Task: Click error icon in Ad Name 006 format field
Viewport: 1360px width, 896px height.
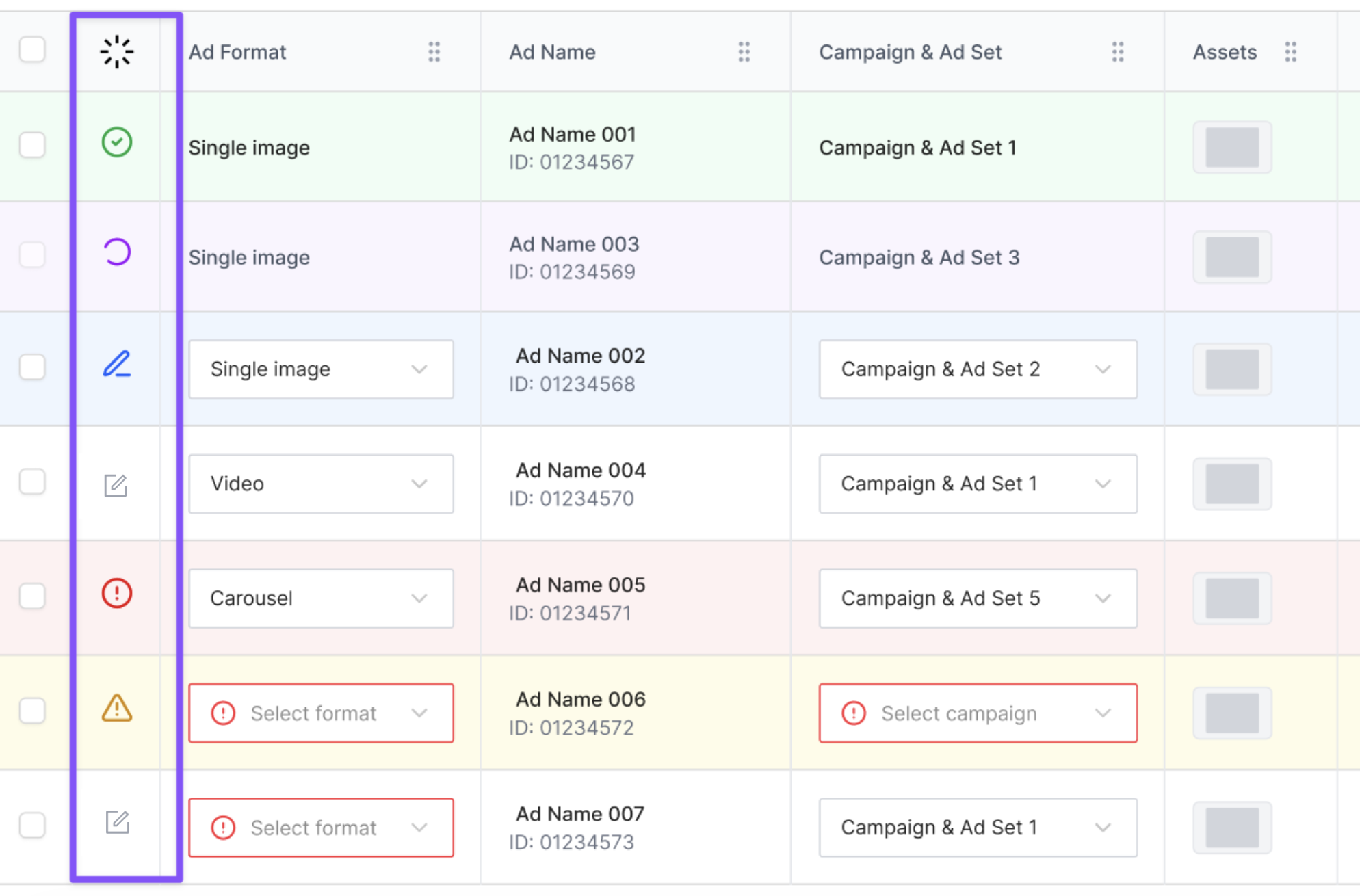Action: [223, 713]
